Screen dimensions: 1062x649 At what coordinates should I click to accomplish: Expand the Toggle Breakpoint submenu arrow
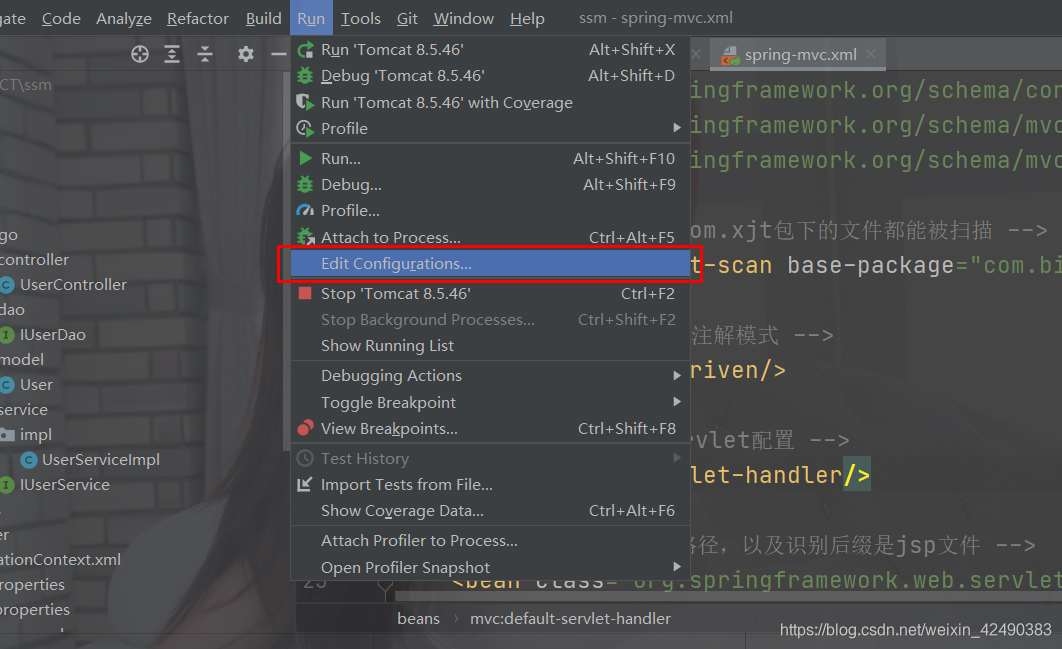pos(677,401)
